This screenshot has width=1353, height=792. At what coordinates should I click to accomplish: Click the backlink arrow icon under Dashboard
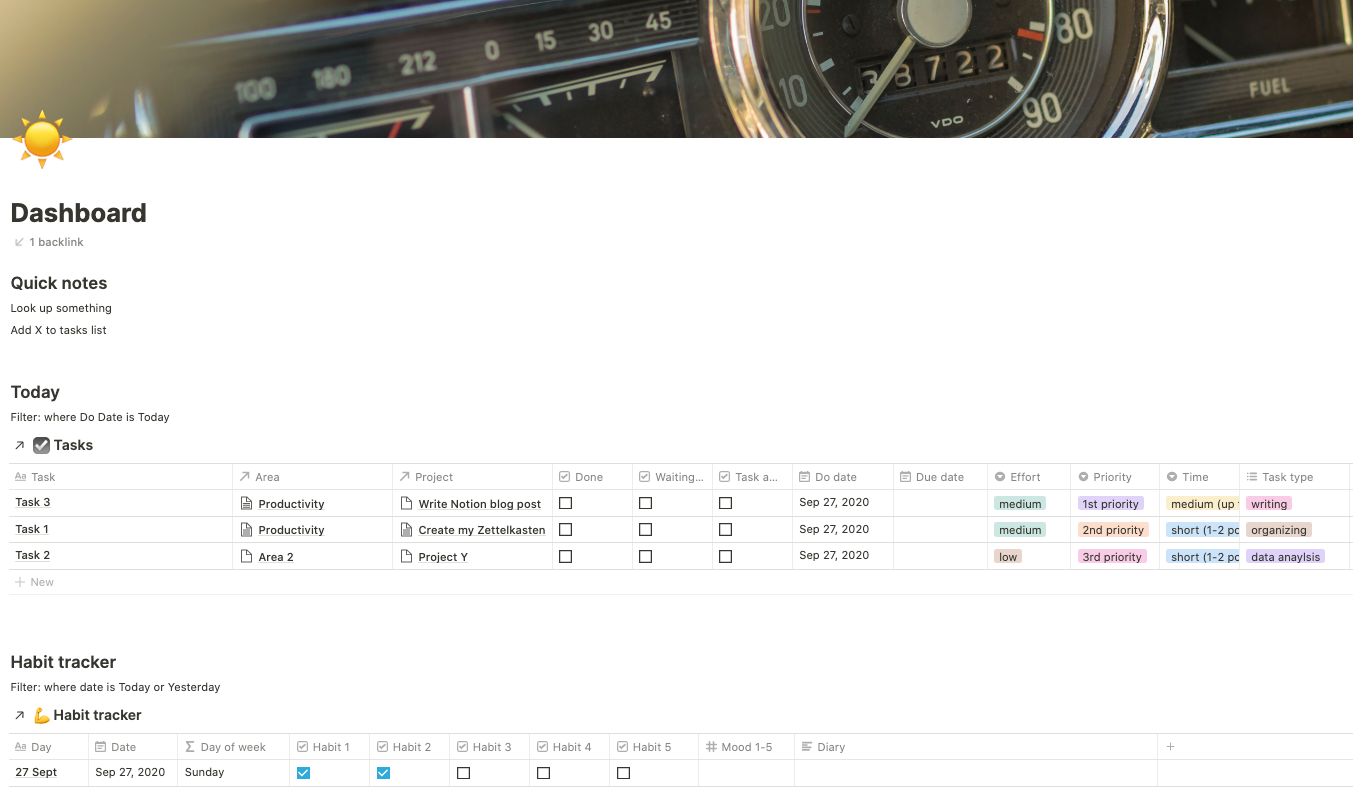pyautogui.click(x=19, y=242)
